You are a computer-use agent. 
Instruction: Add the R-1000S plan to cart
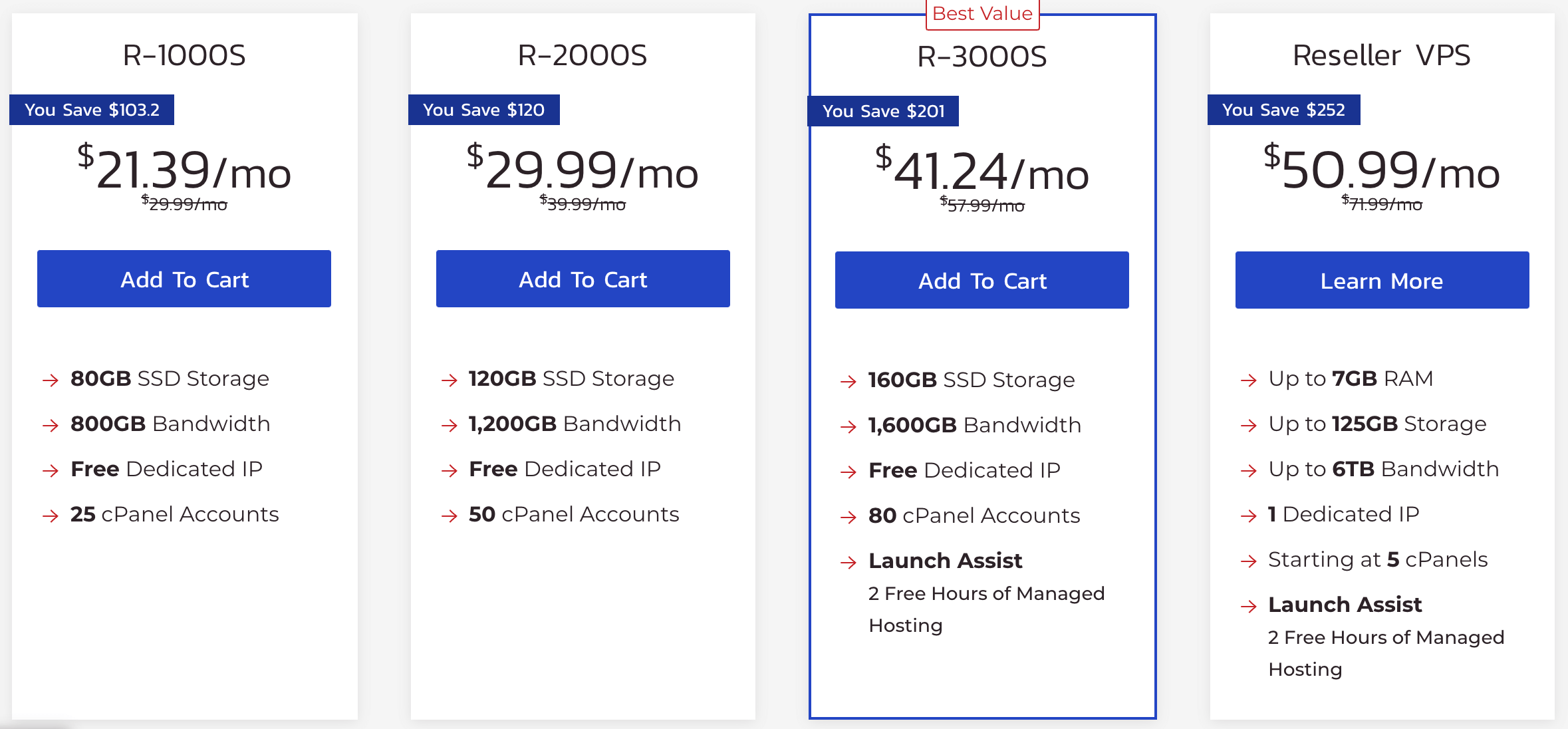coord(184,279)
